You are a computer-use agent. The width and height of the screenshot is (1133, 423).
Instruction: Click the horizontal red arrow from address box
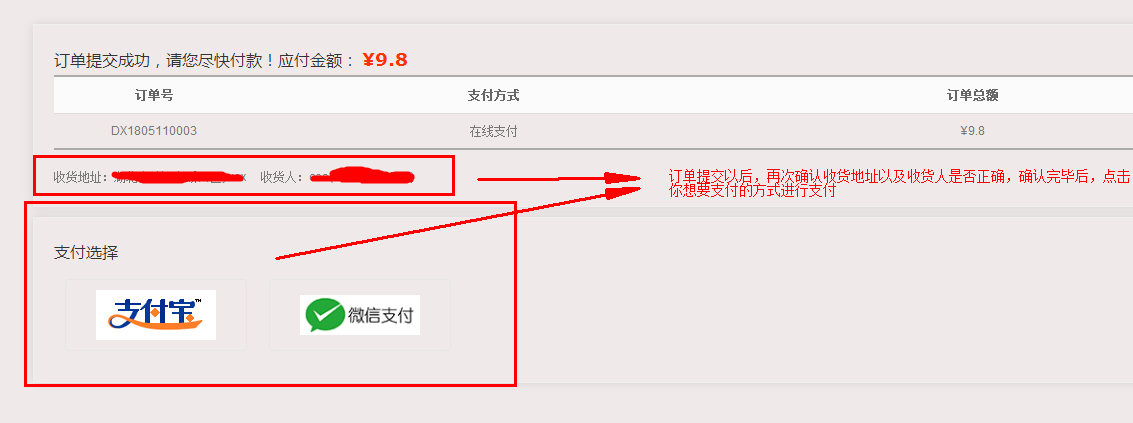pos(559,179)
